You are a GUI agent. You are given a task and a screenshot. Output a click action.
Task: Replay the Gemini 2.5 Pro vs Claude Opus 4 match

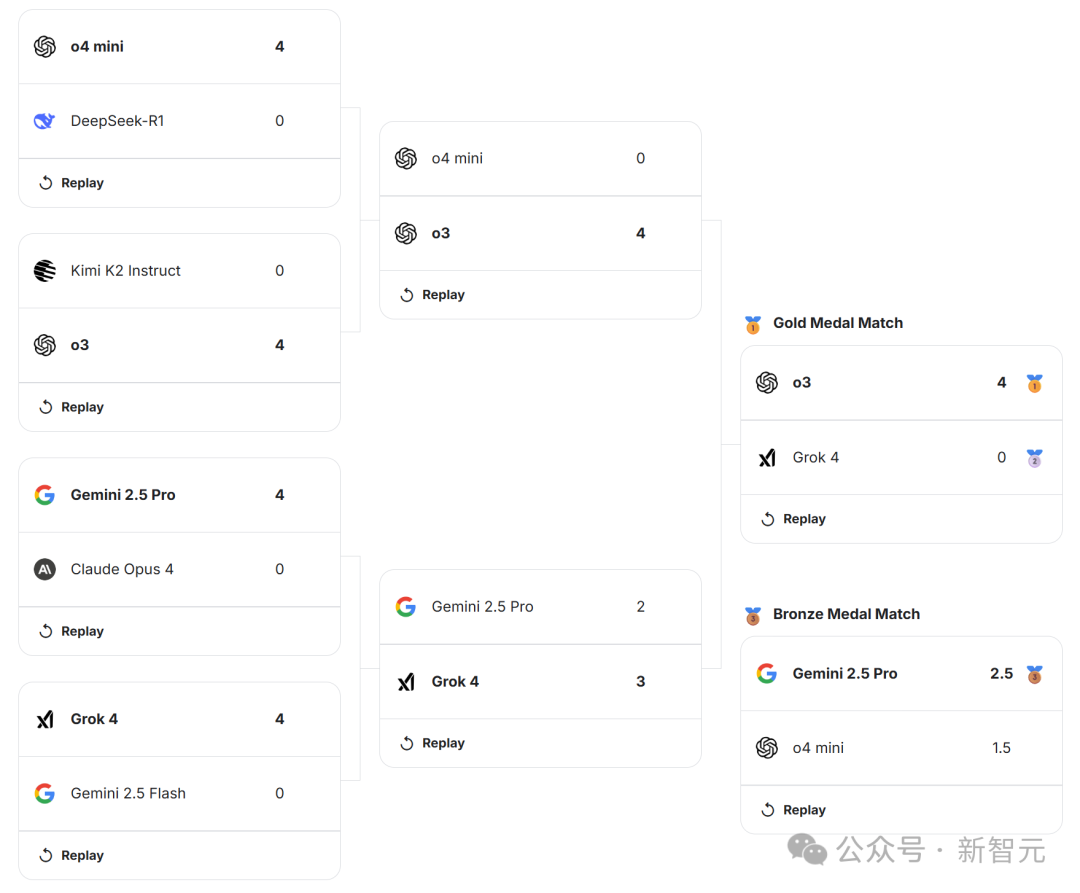(x=72, y=631)
